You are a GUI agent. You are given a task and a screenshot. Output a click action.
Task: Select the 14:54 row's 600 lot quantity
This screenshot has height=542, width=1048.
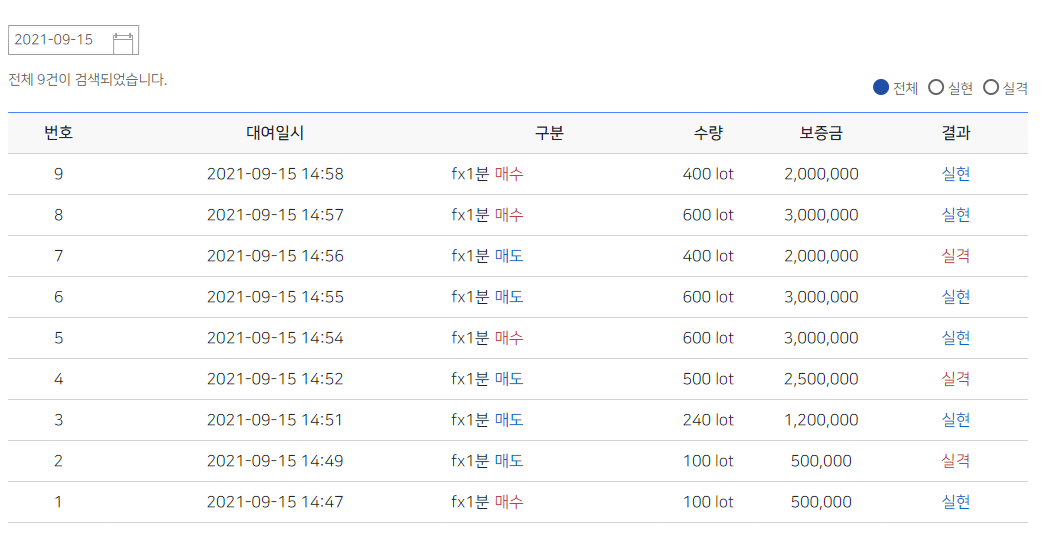708,338
